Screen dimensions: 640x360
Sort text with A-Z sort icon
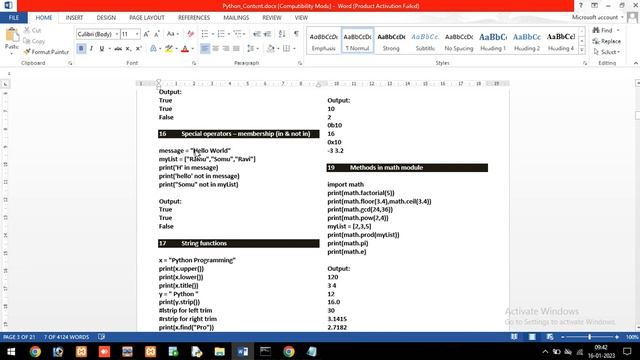pos(282,34)
